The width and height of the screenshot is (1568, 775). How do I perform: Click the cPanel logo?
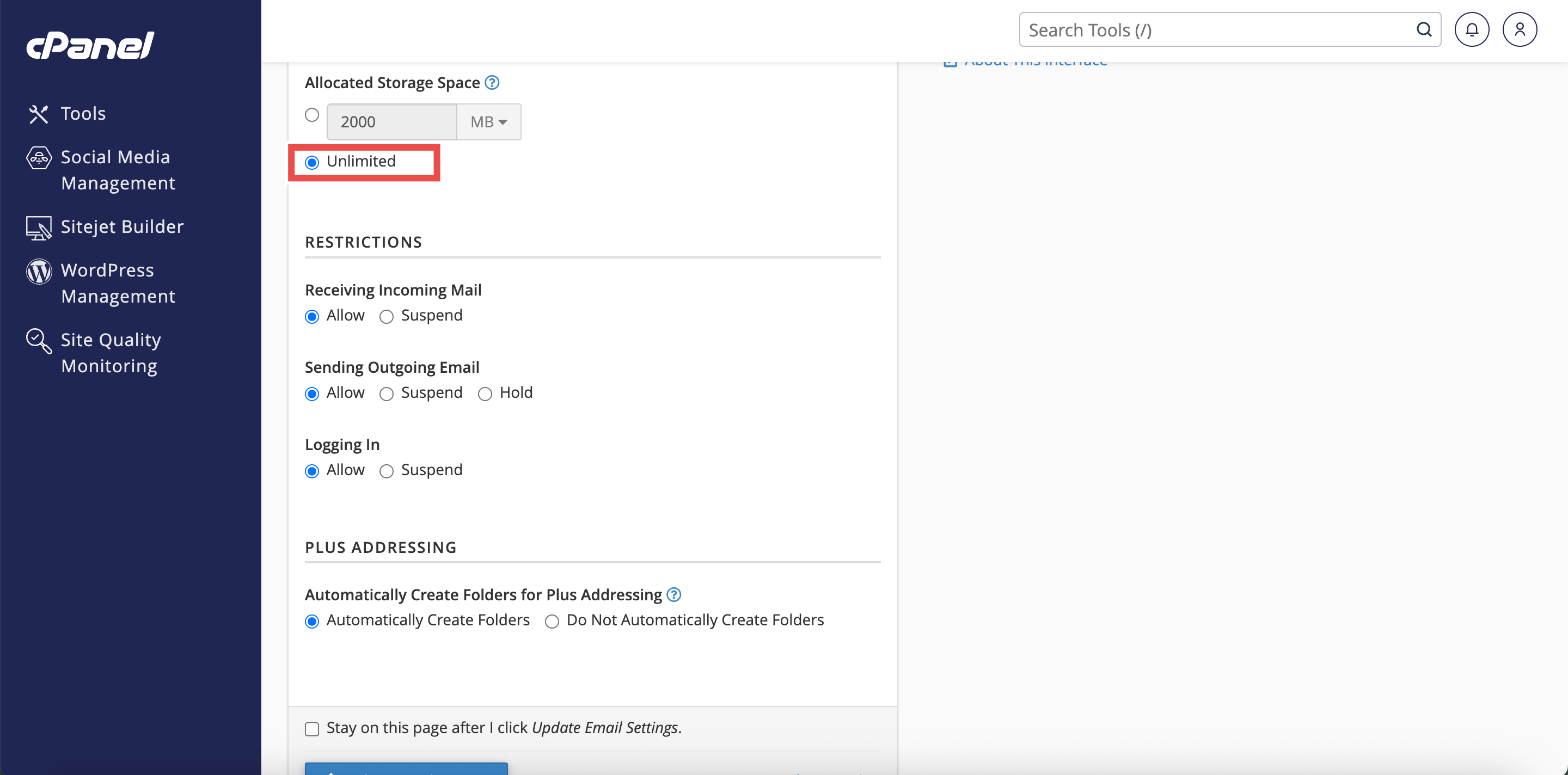(90, 46)
